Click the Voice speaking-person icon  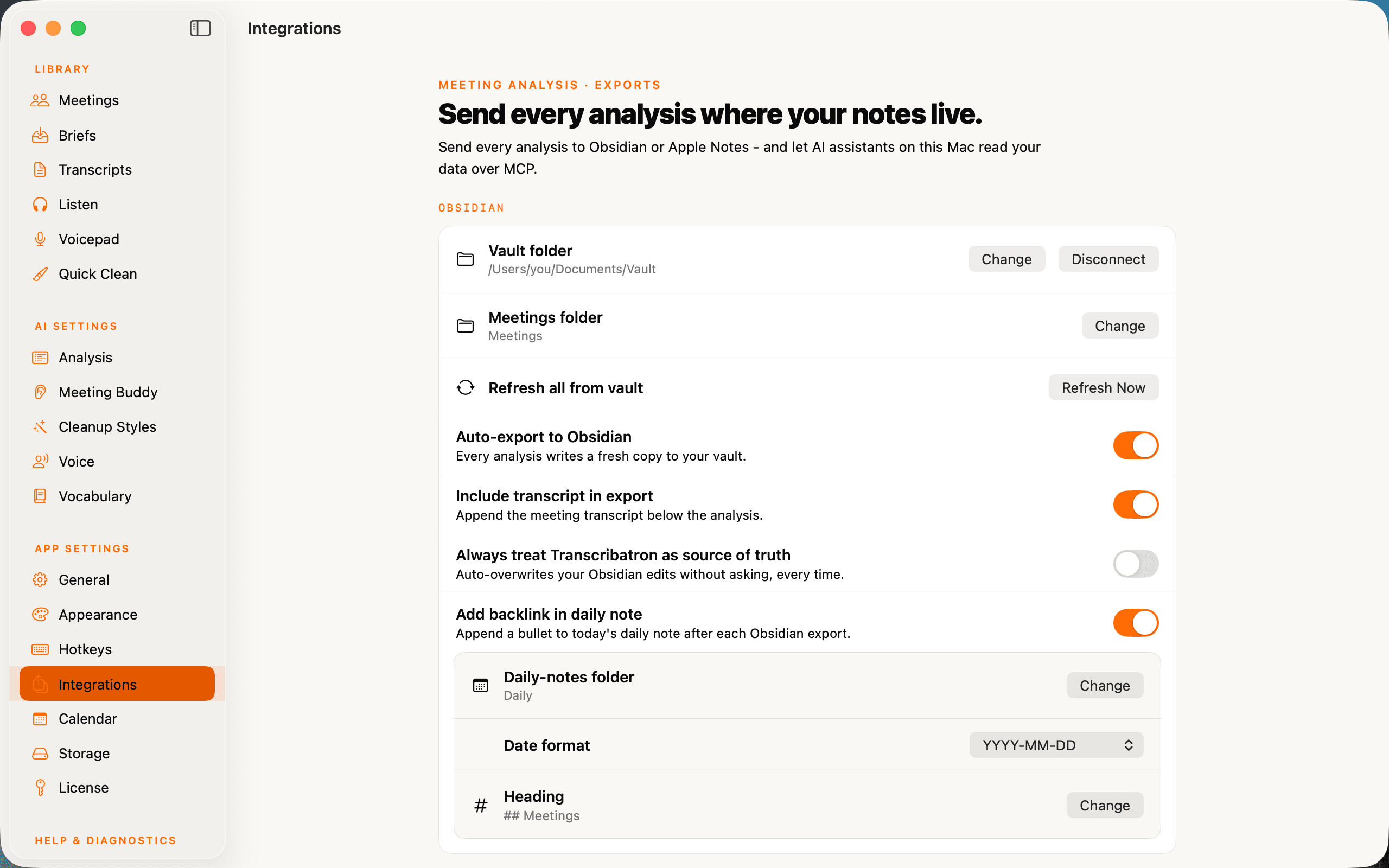[40, 462]
